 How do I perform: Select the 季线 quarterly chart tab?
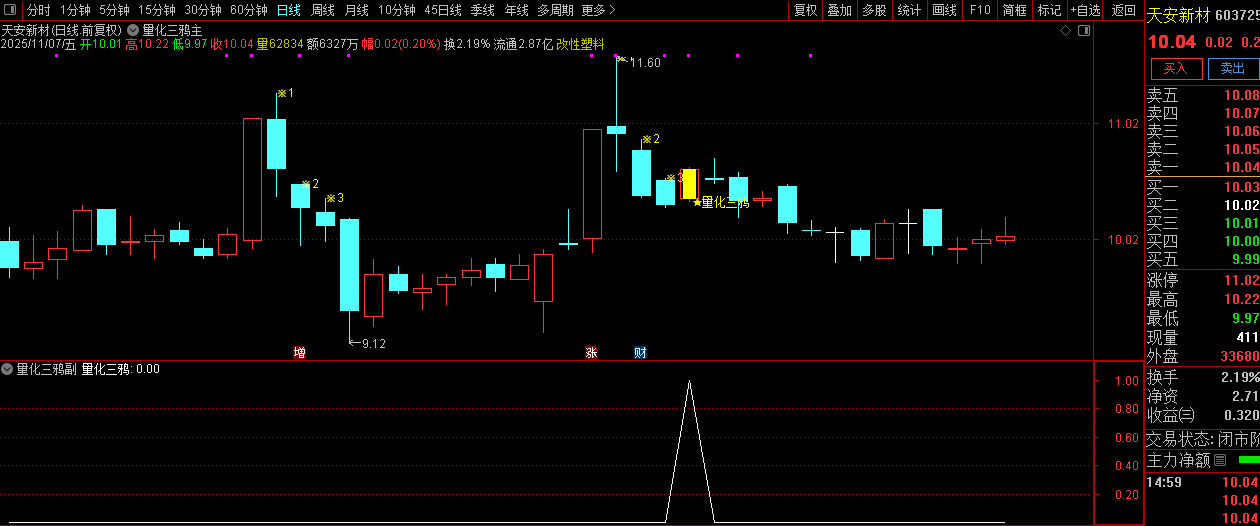point(482,10)
